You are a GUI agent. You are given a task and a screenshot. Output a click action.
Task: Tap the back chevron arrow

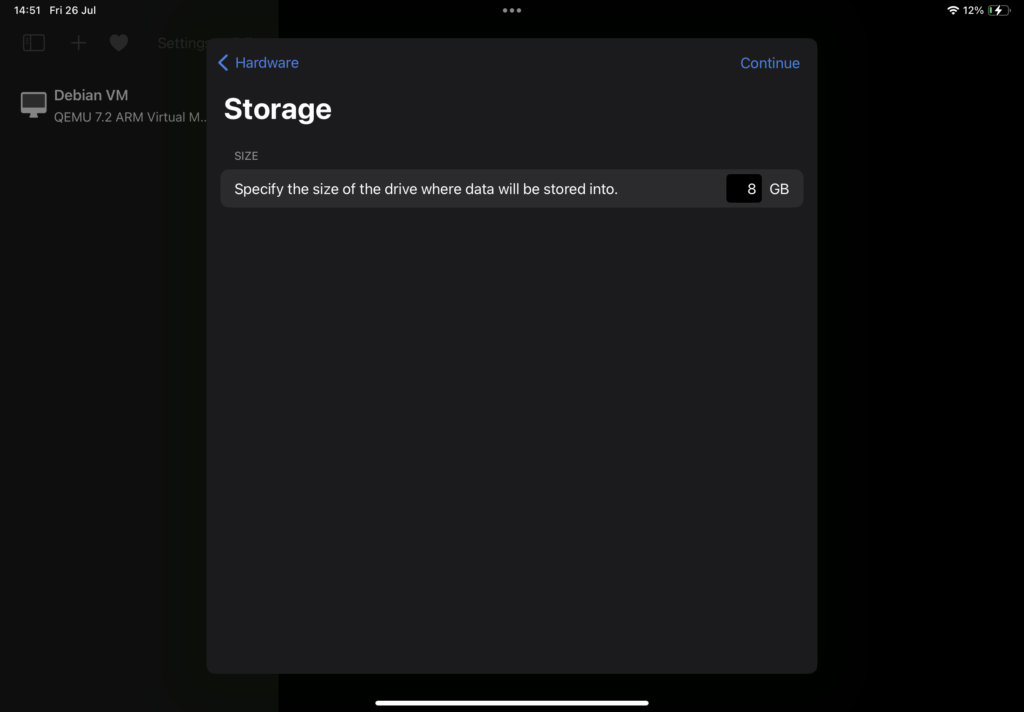pyautogui.click(x=223, y=63)
